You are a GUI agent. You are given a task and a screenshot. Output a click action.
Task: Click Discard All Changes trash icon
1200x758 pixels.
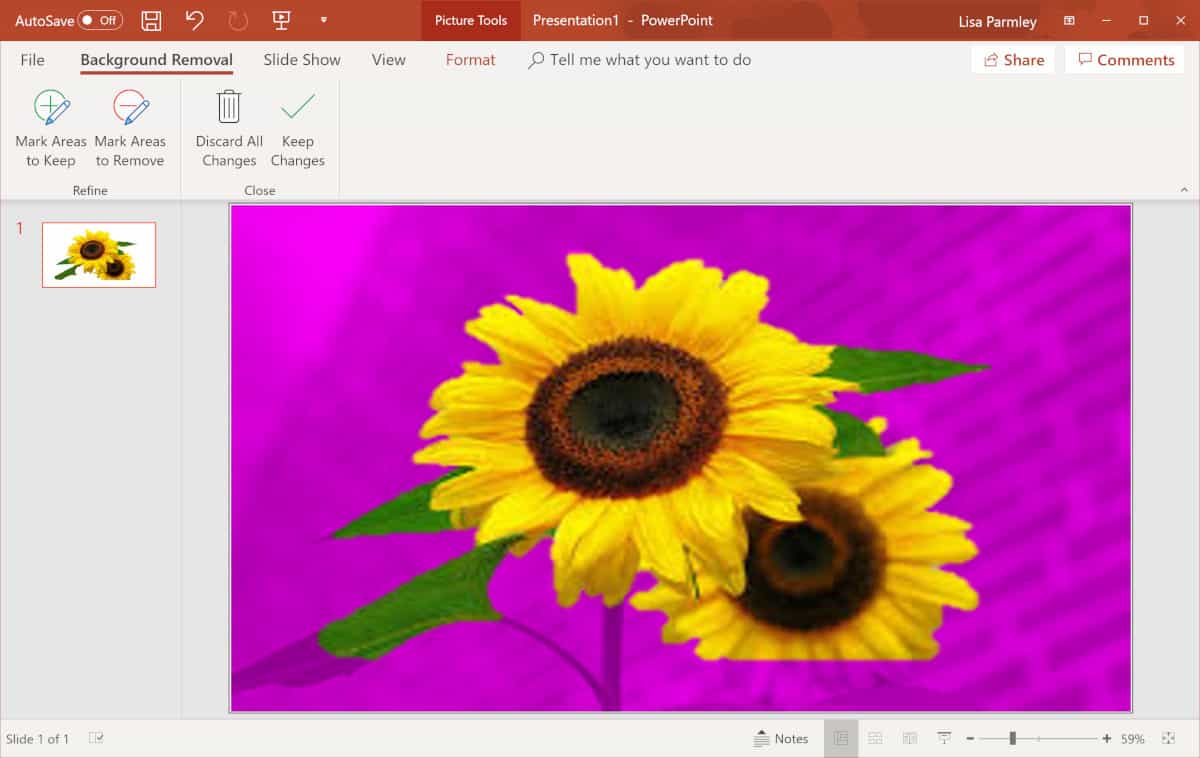228,107
